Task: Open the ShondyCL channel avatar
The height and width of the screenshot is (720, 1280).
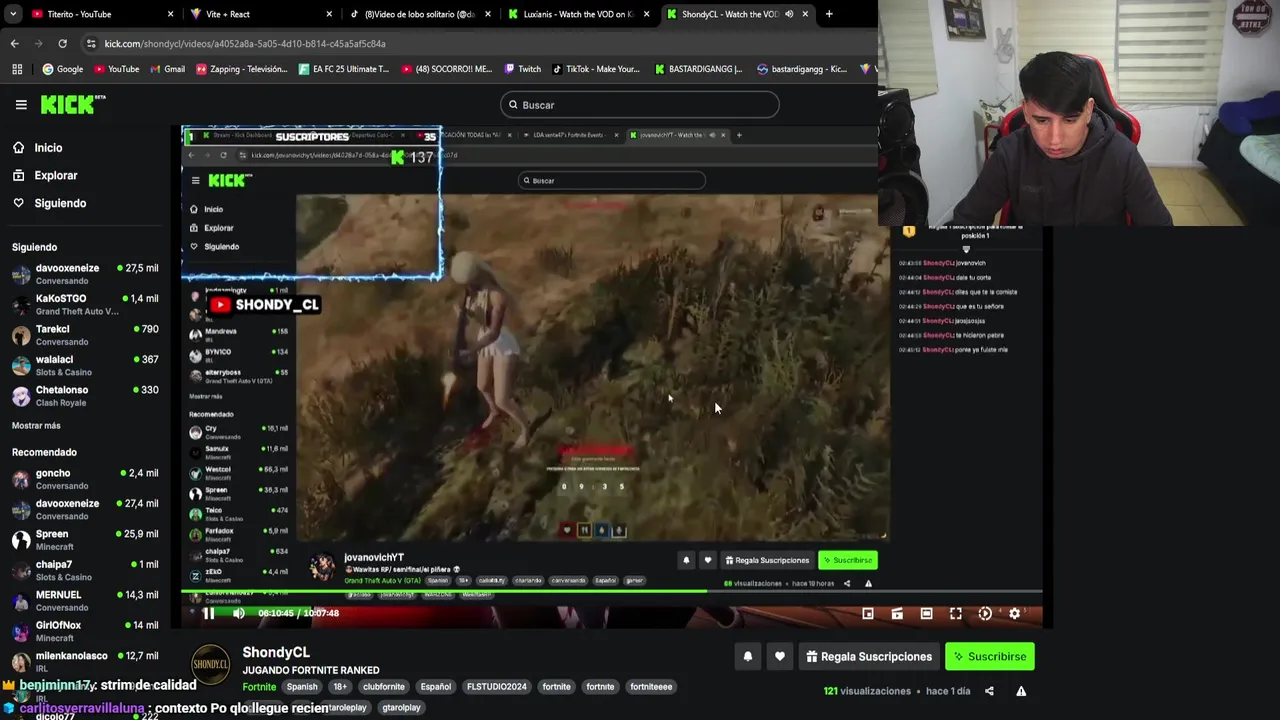Action: [x=210, y=665]
